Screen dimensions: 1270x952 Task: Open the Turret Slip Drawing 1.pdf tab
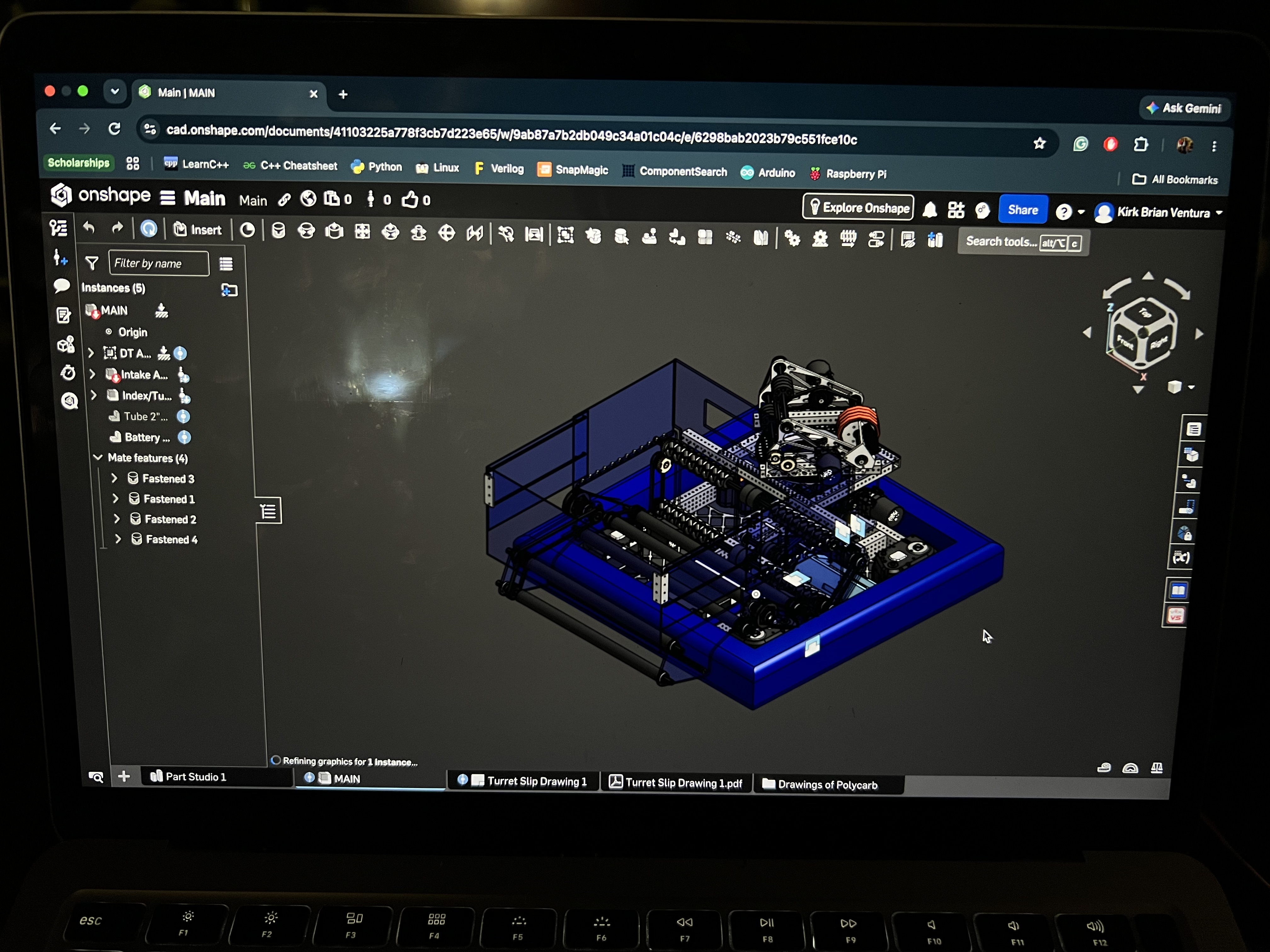pos(676,783)
